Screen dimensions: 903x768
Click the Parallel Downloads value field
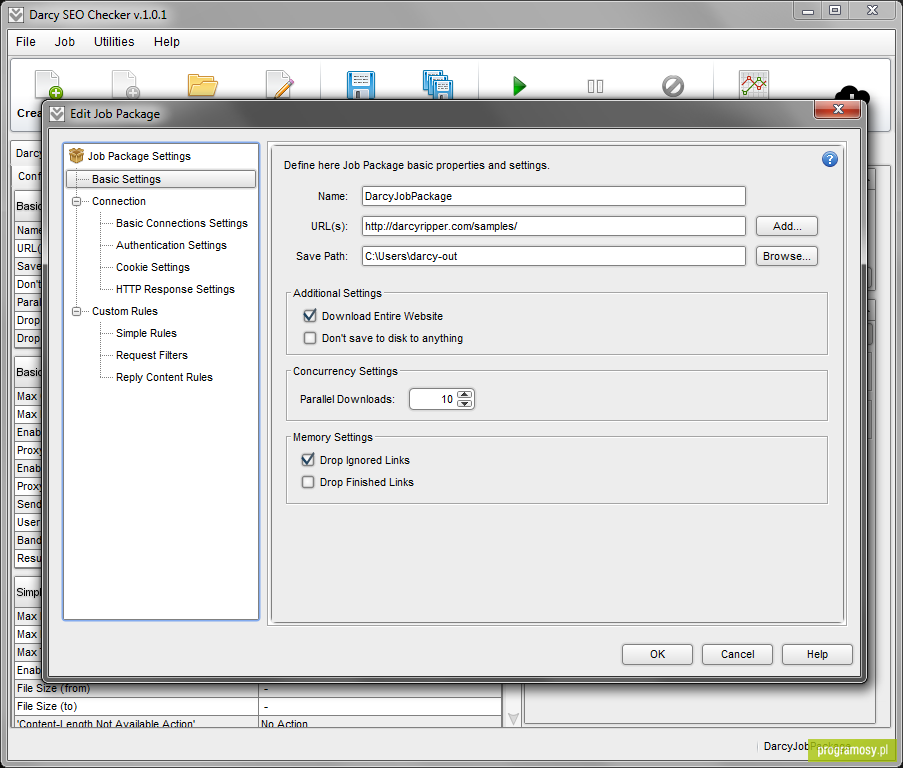pos(433,399)
